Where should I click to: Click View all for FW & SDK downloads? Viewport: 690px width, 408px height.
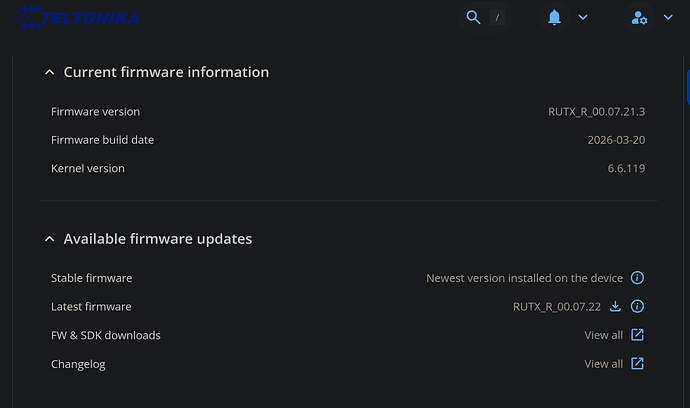point(603,335)
